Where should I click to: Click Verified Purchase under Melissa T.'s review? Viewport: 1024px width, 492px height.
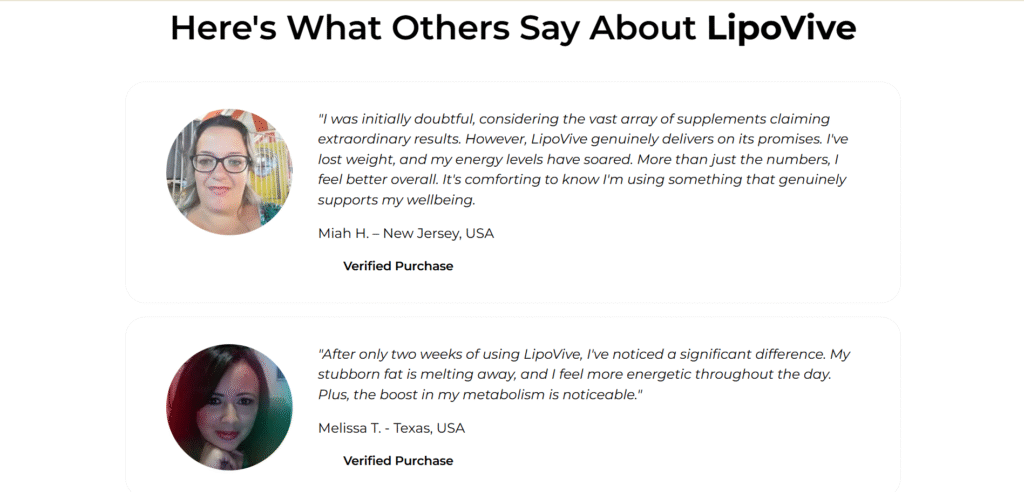tap(398, 461)
